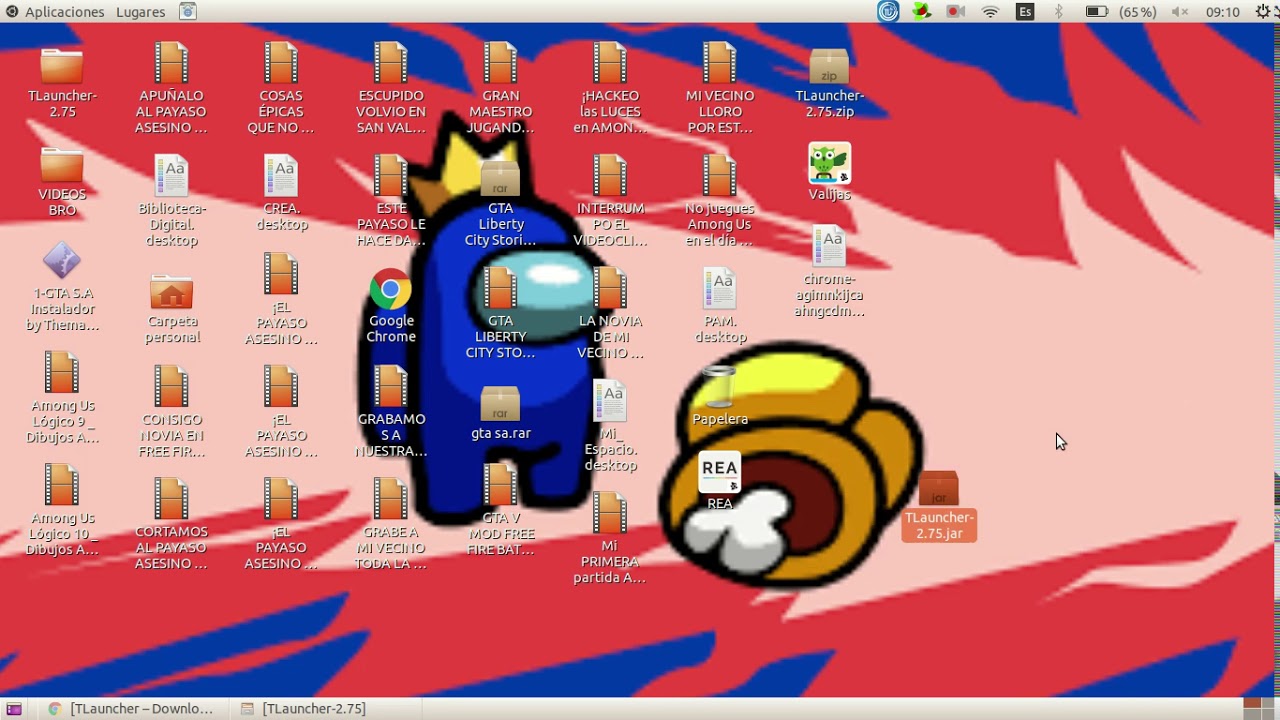Viewport: 1280px width, 720px height.
Task: Launch 1-GTA S.A Instalador shortcut
Action: coord(62,262)
